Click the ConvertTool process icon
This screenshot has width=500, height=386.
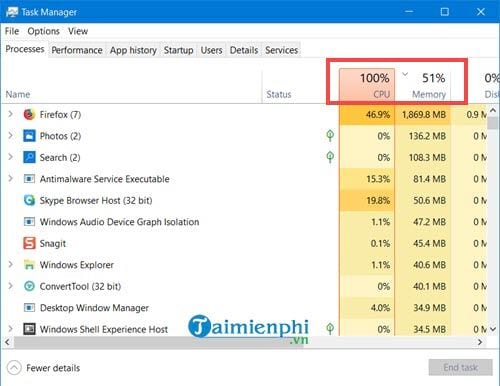[x=29, y=286]
